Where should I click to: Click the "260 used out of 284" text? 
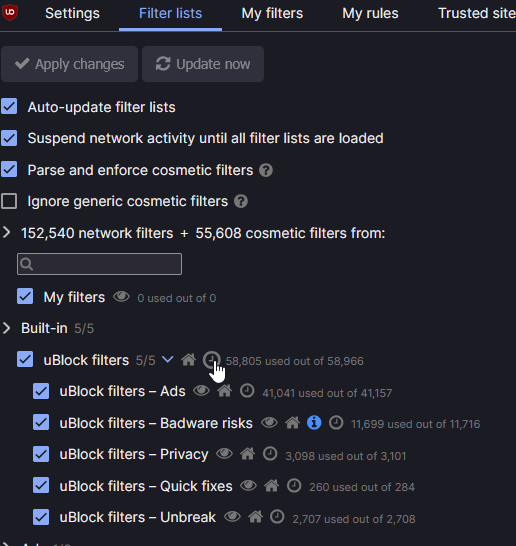pos(362,487)
